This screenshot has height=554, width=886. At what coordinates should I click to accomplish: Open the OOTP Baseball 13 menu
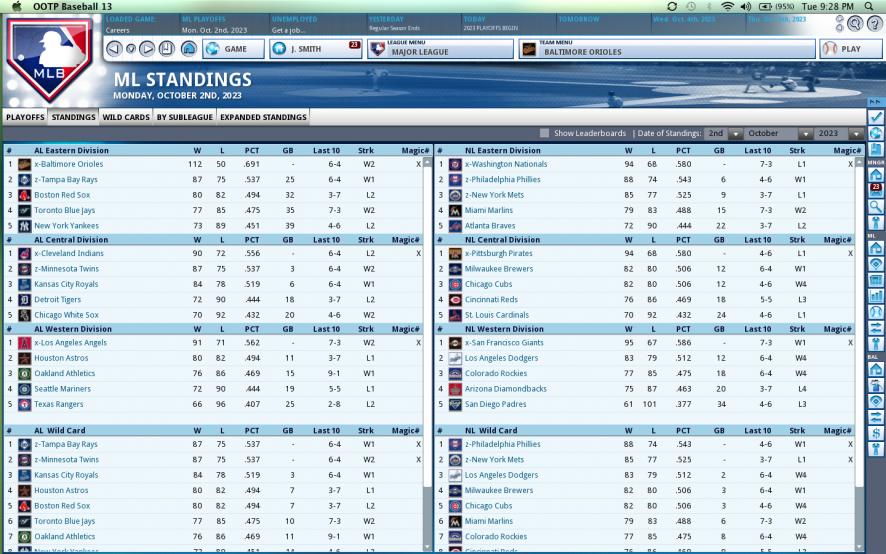pos(72,6)
